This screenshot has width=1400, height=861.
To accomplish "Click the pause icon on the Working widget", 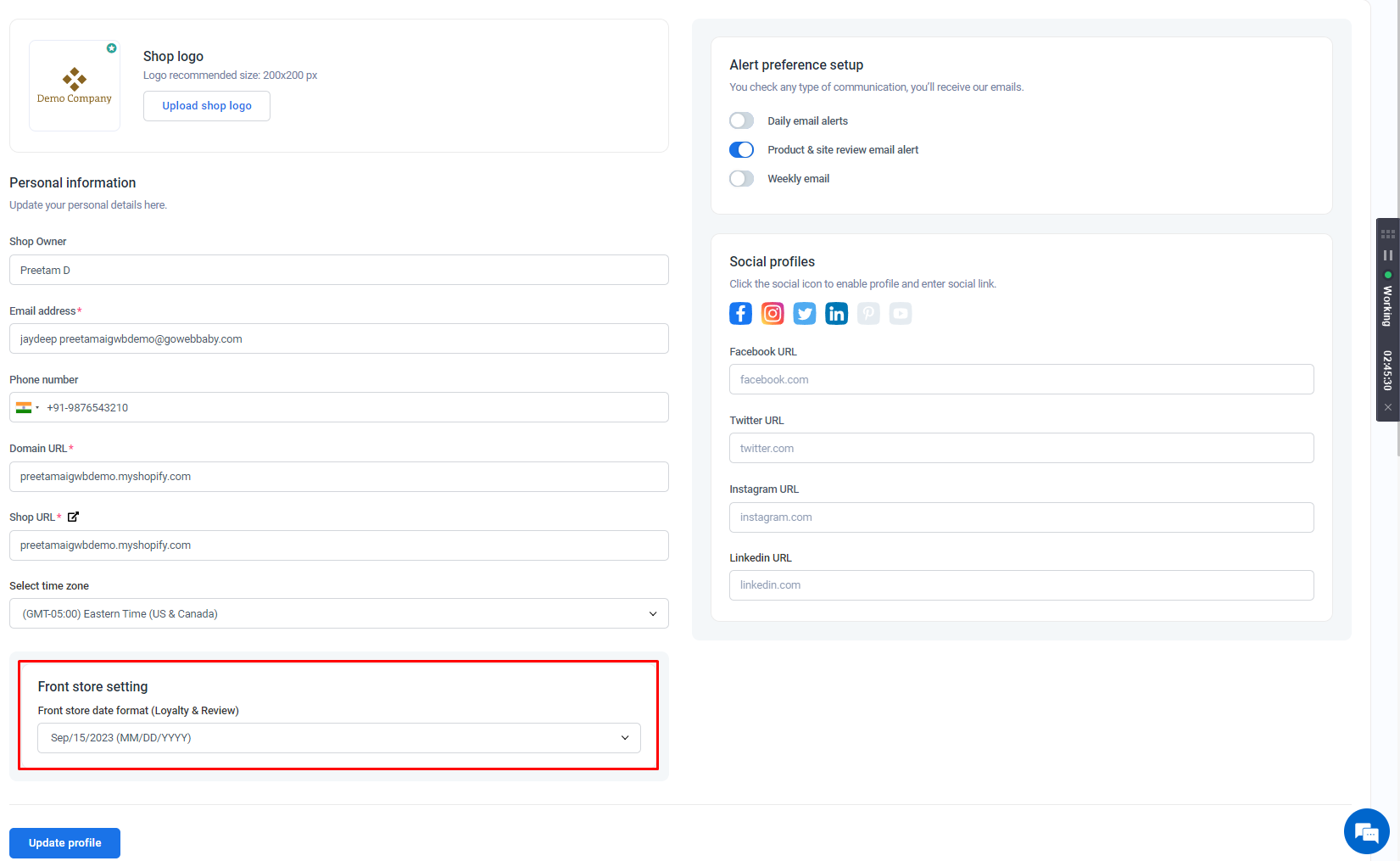I will pyautogui.click(x=1388, y=255).
